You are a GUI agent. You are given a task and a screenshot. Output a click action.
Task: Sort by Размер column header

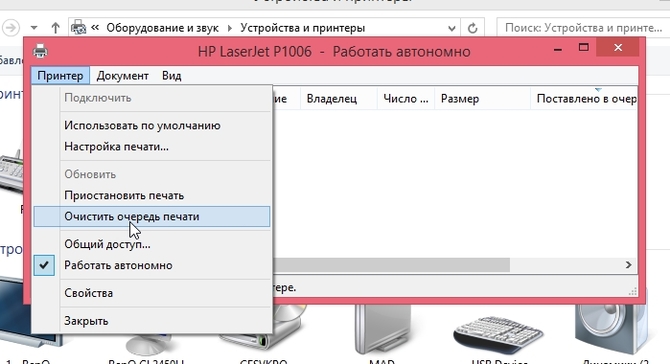(x=482, y=99)
